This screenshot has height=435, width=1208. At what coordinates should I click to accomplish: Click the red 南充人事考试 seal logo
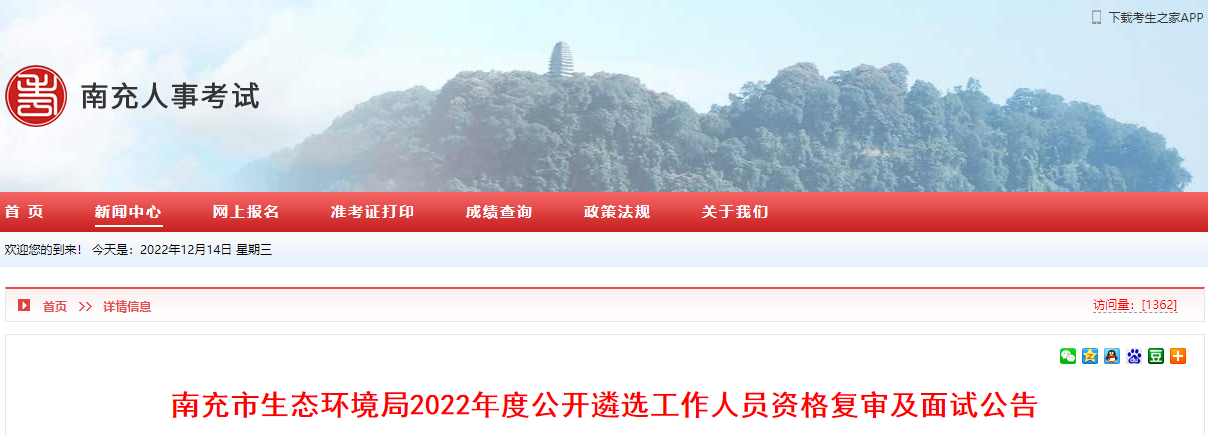tap(36, 96)
